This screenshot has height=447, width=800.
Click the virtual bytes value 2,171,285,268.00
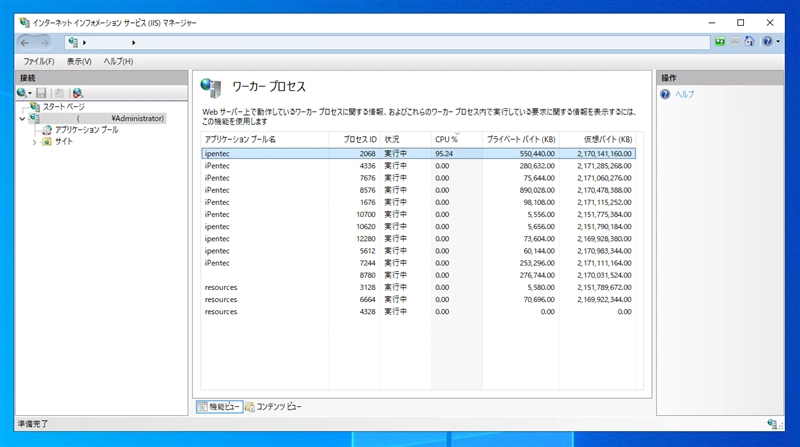click(x=604, y=166)
